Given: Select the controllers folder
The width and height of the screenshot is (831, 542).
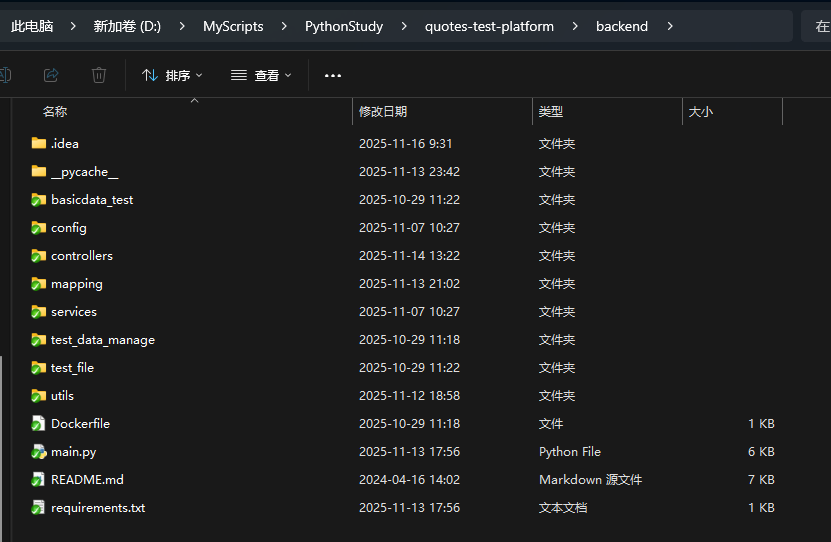Looking at the screenshot, I should tap(81, 255).
